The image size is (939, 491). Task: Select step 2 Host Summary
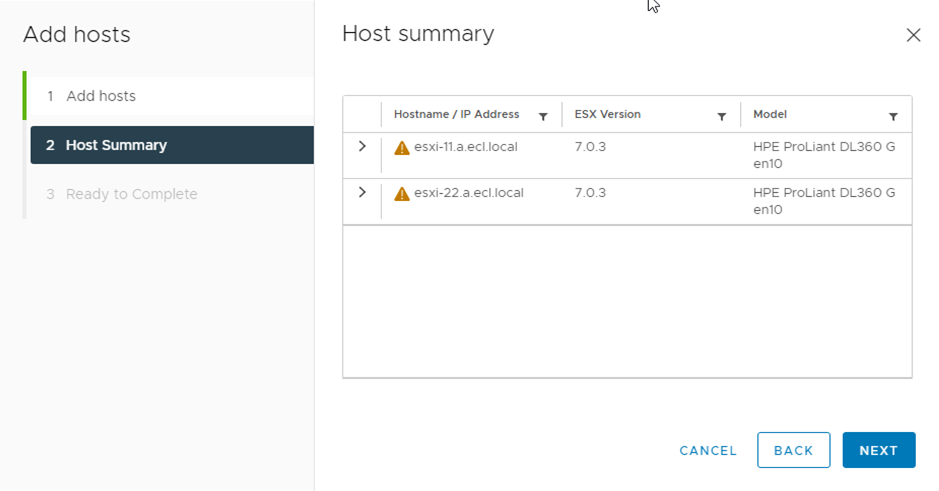pyautogui.click(x=116, y=145)
